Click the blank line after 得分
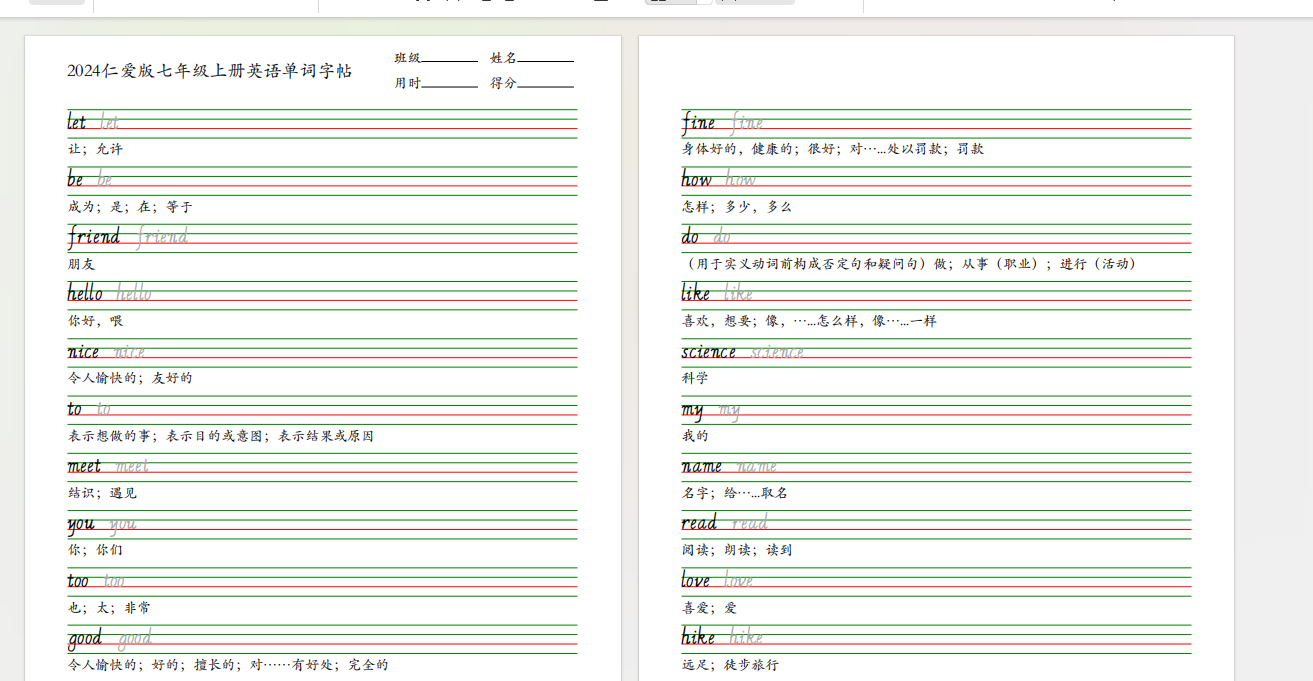Viewport: 1313px width, 681px height. point(546,85)
